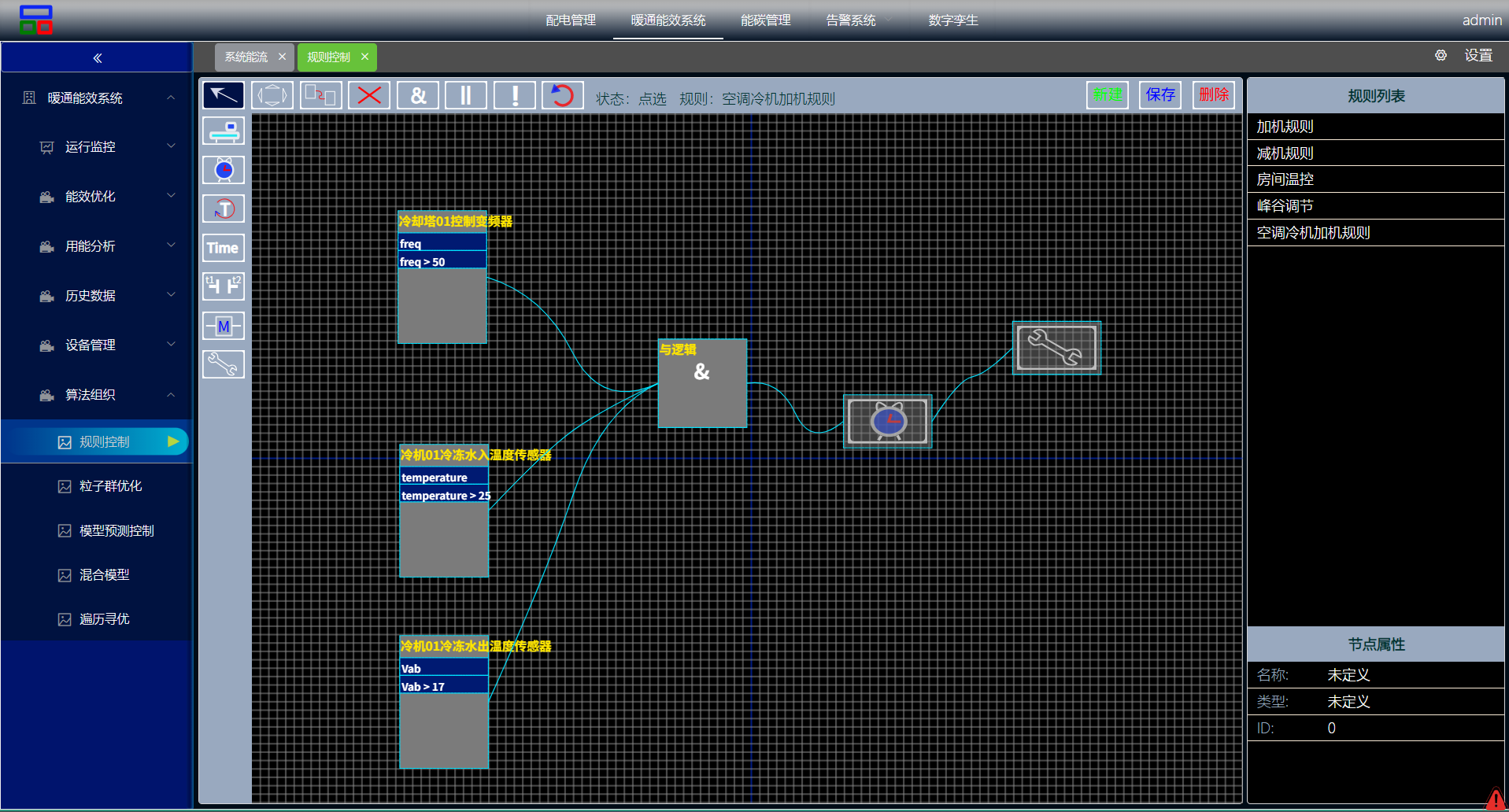Click the red 删除 button

[1213, 95]
